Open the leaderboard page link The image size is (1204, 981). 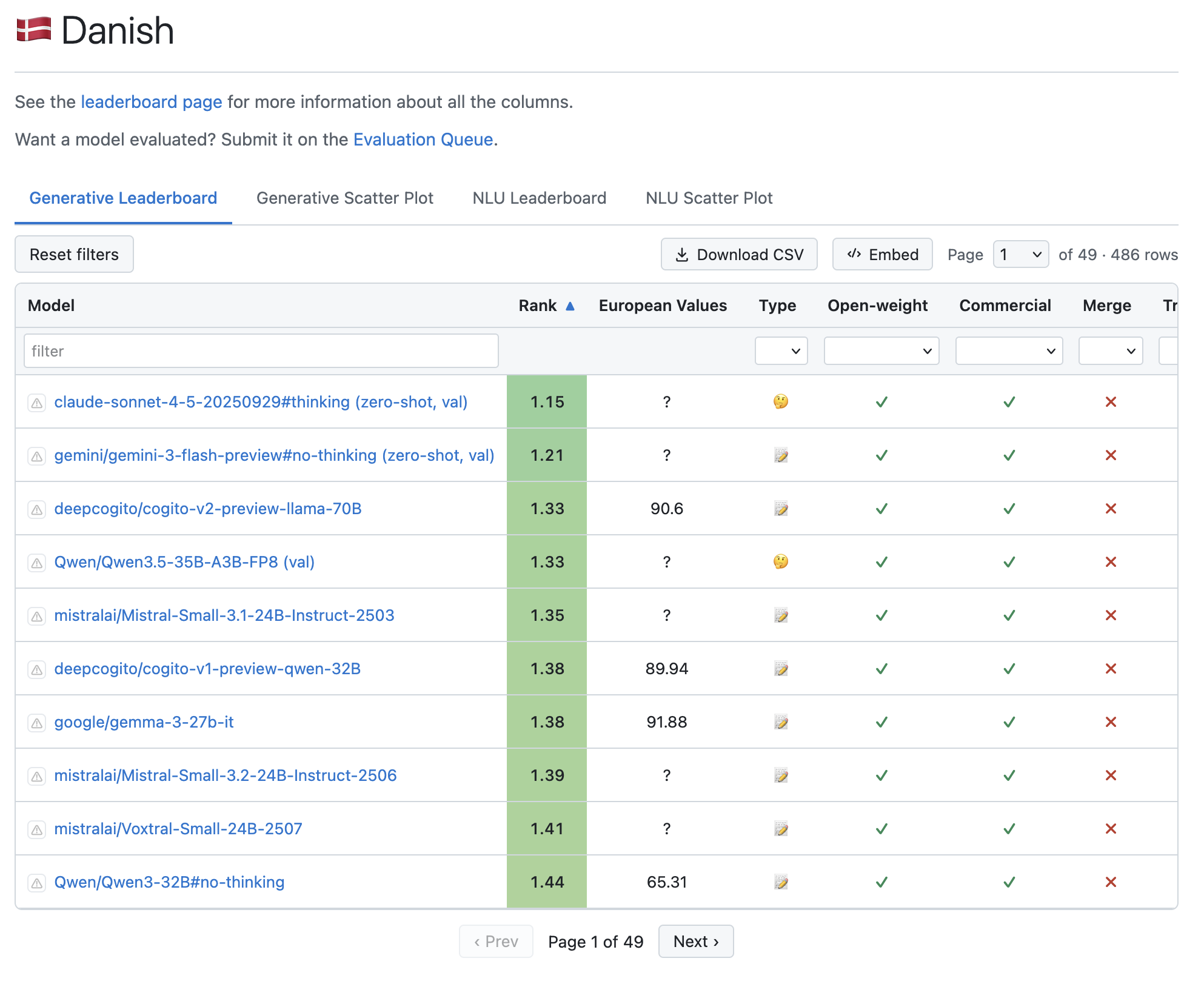(x=152, y=102)
